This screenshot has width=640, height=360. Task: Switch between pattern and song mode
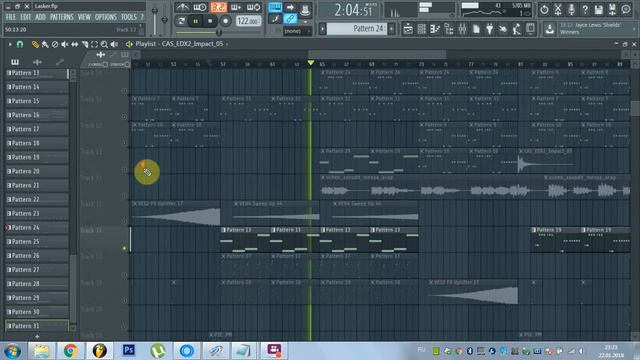(181, 21)
